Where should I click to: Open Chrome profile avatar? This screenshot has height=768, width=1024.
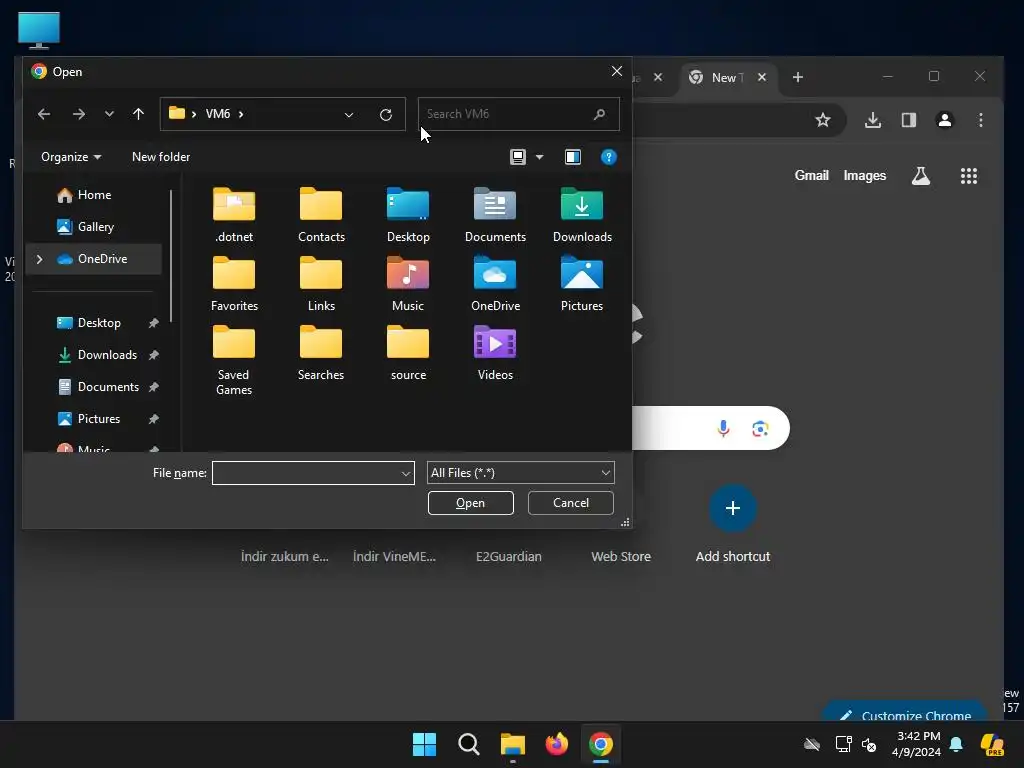944,120
